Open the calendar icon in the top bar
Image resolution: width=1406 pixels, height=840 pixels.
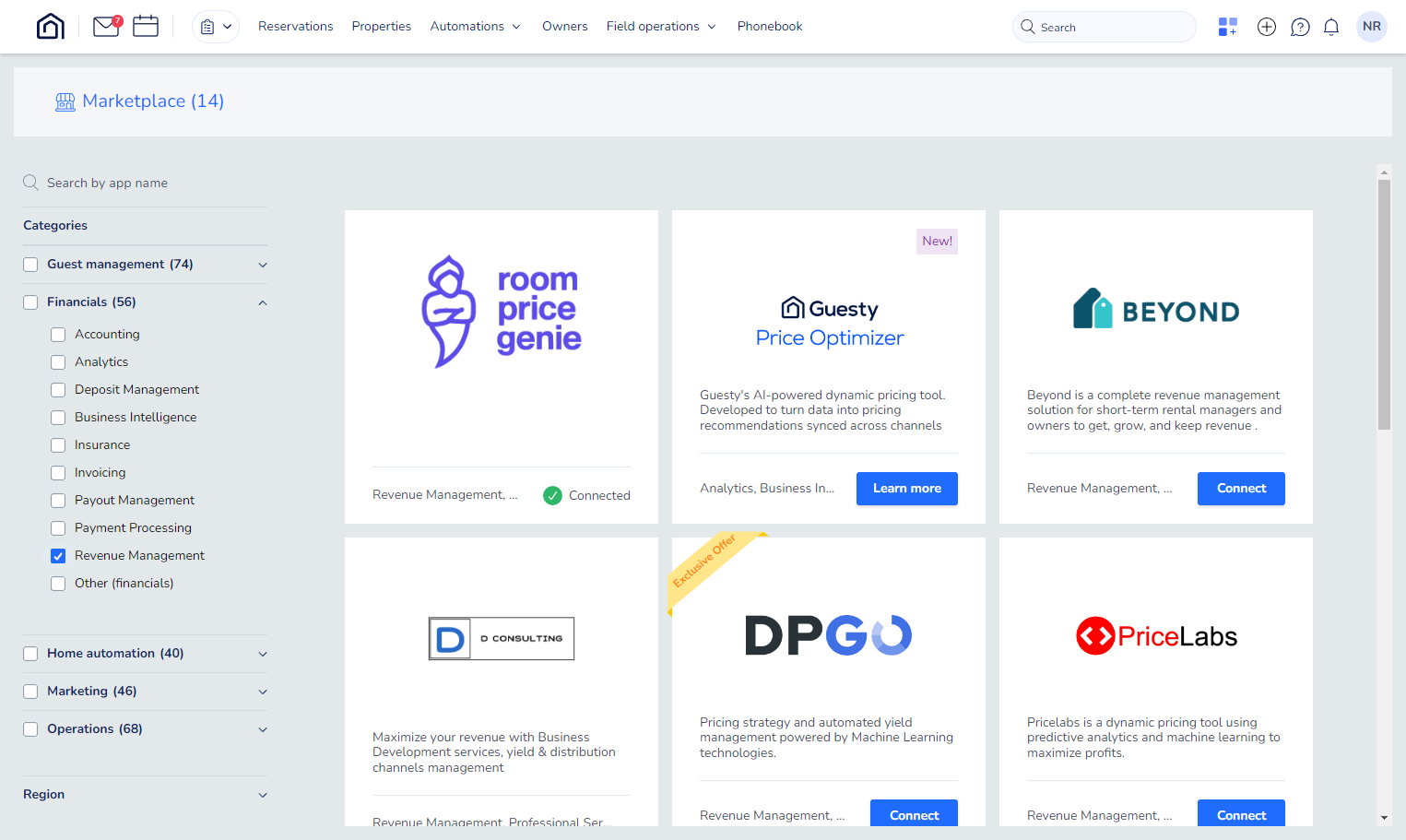(x=146, y=26)
